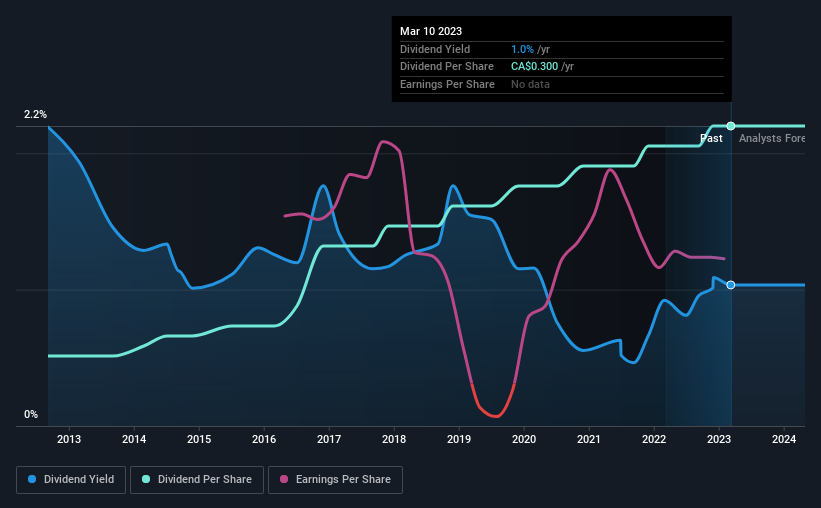This screenshot has width=821, height=508.
Task: Click the blue Dividend Yield legend dot
Action: pos(32,479)
